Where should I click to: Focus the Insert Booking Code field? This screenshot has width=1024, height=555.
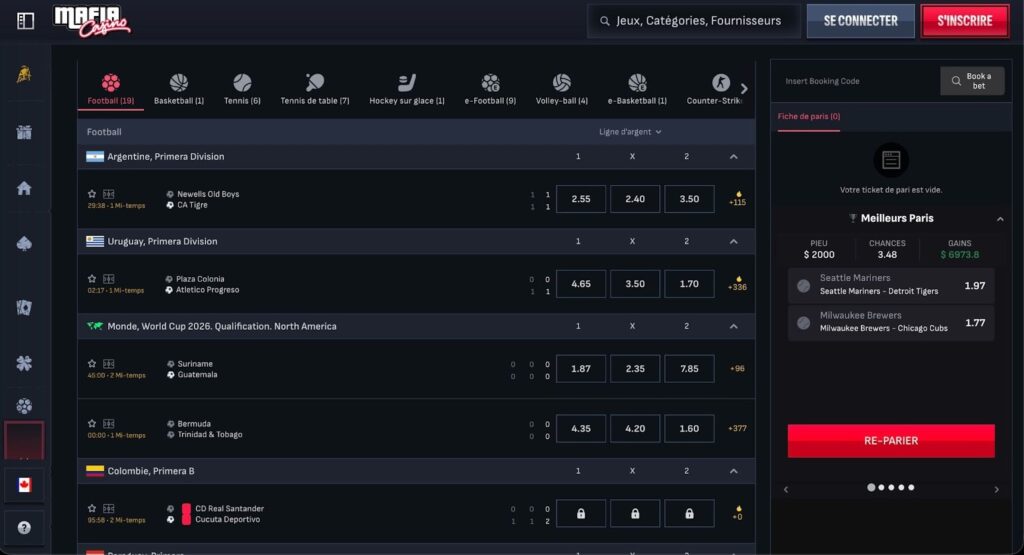coord(856,81)
